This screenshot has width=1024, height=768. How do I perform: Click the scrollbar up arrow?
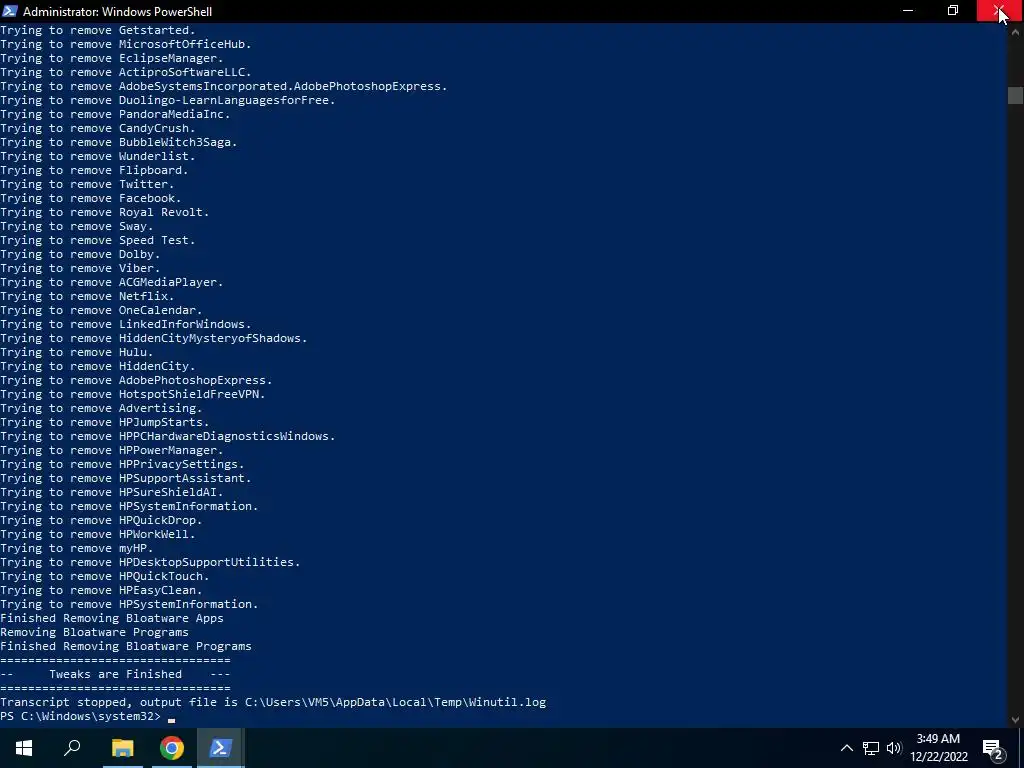point(1015,31)
